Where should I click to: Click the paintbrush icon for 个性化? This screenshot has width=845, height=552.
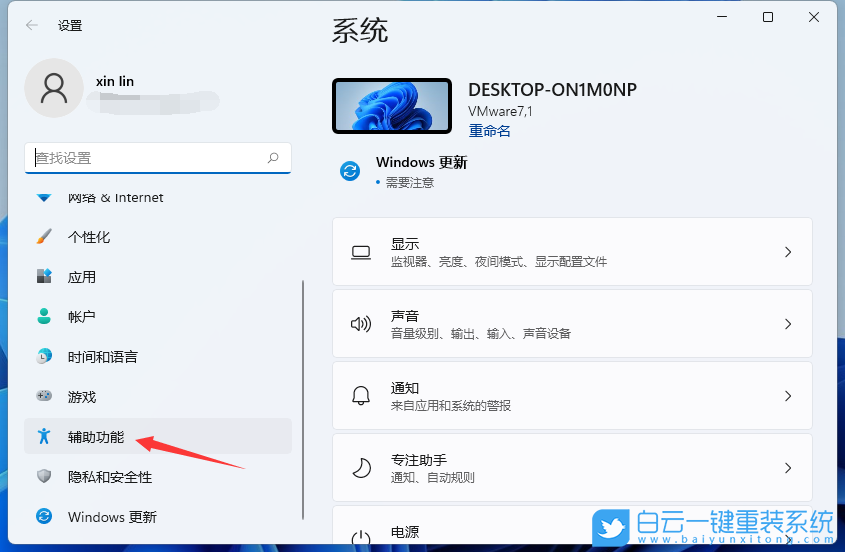pyautogui.click(x=44, y=236)
